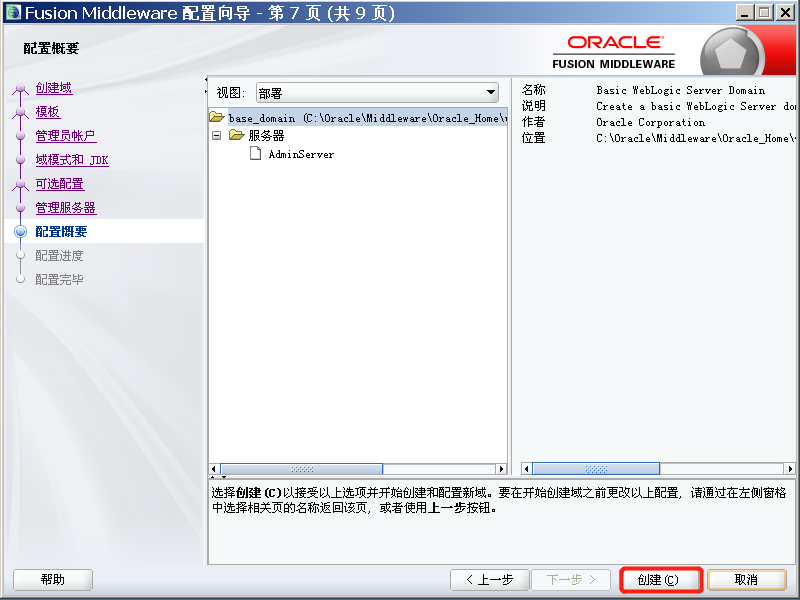Minimize the configuration wizard window
Image resolution: width=800 pixels, height=600 pixels.
click(745, 12)
